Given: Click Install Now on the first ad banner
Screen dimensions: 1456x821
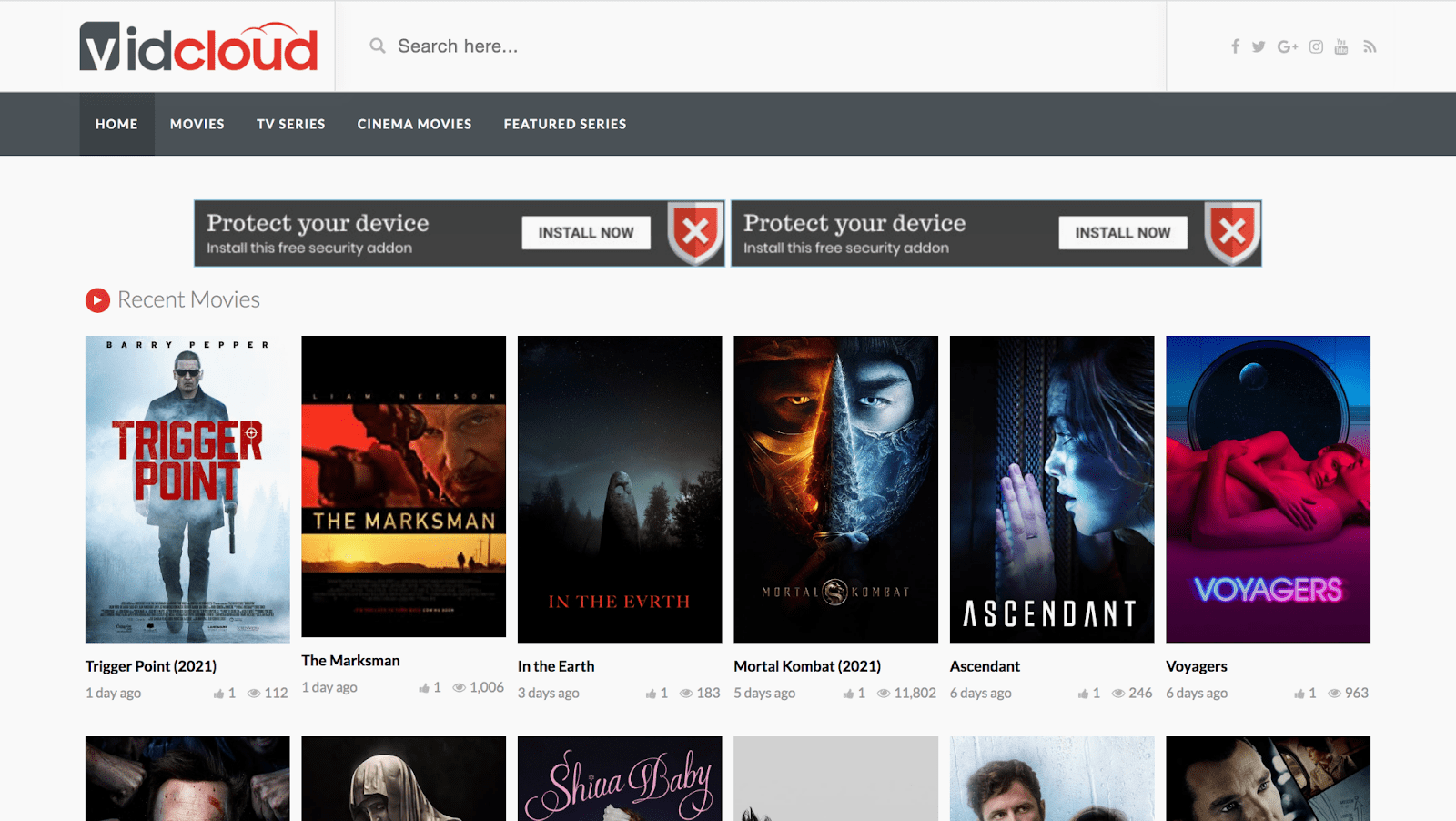Looking at the screenshot, I should pyautogui.click(x=586, y=233).
